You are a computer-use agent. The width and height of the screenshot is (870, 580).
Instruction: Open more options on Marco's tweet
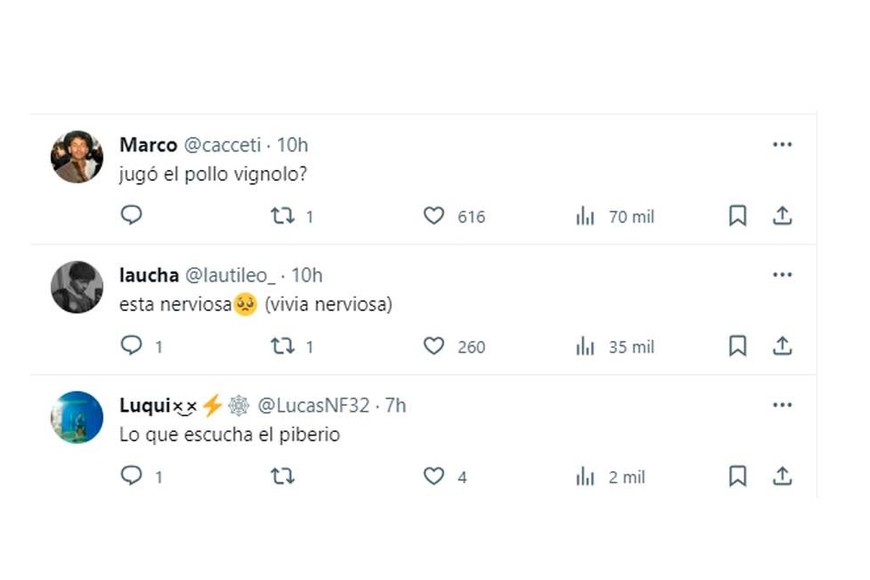(x=782, y=145)
